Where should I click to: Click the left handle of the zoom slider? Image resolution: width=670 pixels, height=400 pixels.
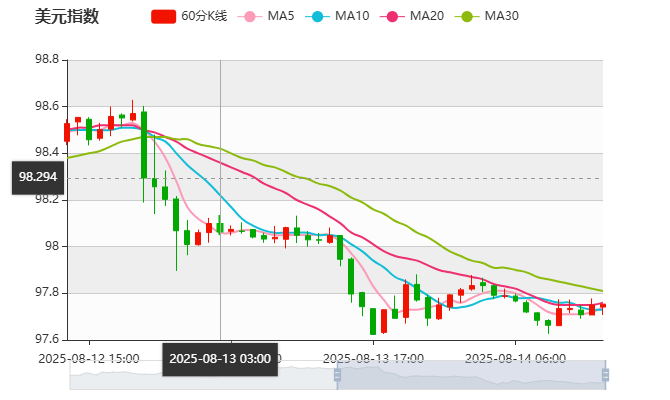336,375
